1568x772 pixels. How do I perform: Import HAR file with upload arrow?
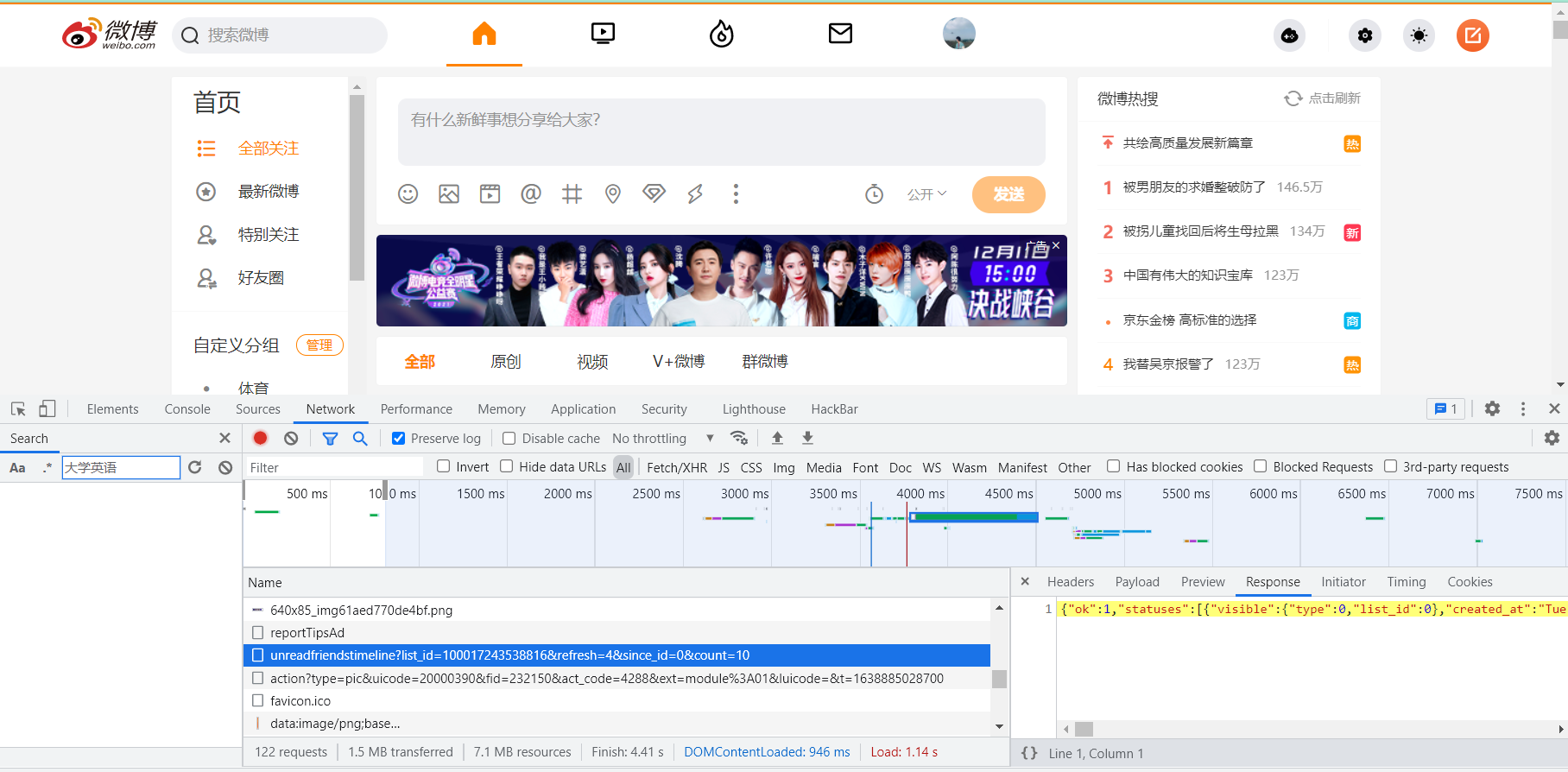[777, 439]
